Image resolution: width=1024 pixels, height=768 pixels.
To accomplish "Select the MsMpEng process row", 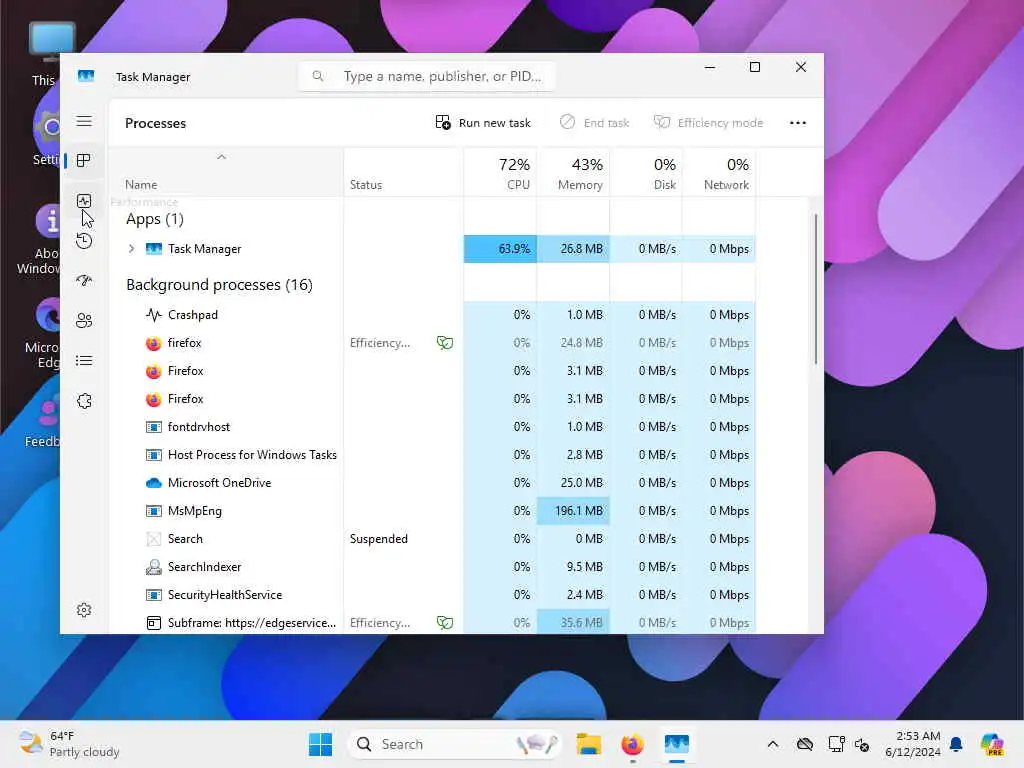I will 432,511.
